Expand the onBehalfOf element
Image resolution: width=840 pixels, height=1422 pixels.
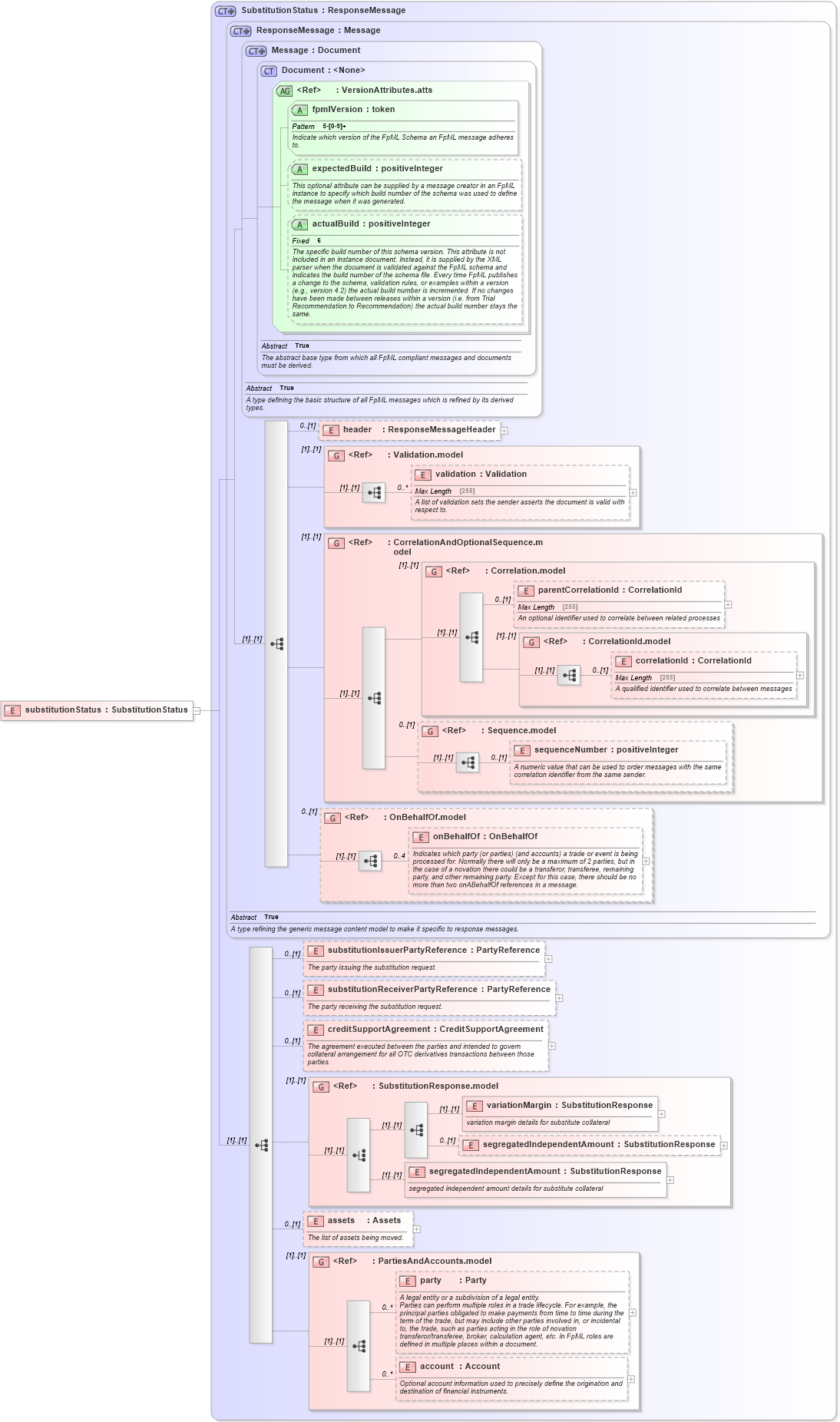coord(646,861)
